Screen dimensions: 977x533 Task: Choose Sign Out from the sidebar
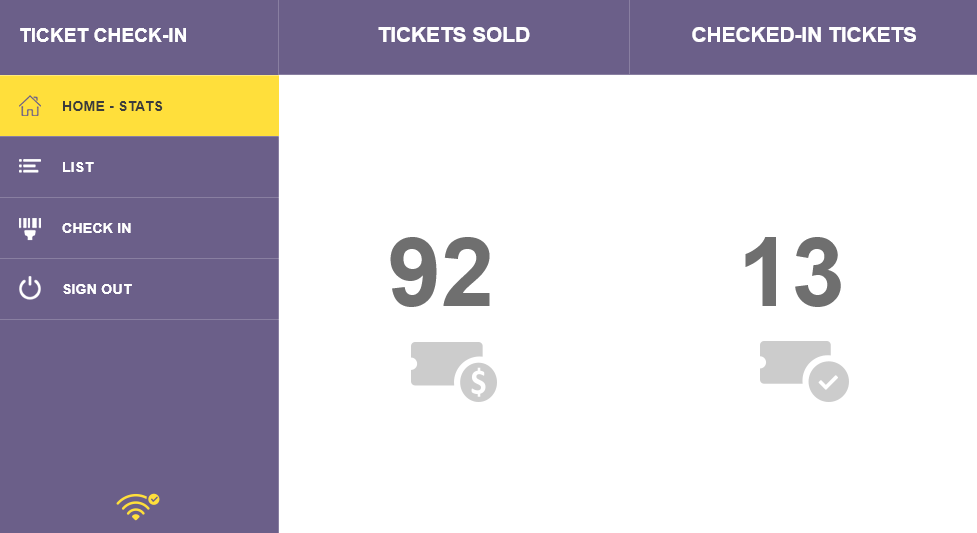click(x=139, y=289)
